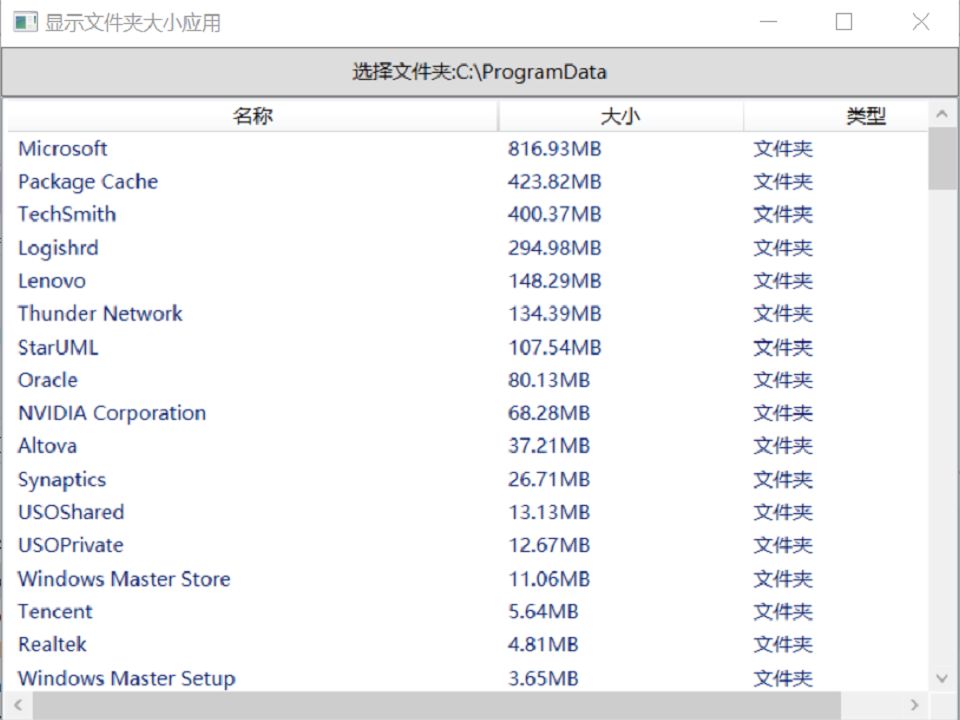Screen dimensions: 960x720
Task: Click the vertical scrollbar up arrow
Action: click(942, 114)
